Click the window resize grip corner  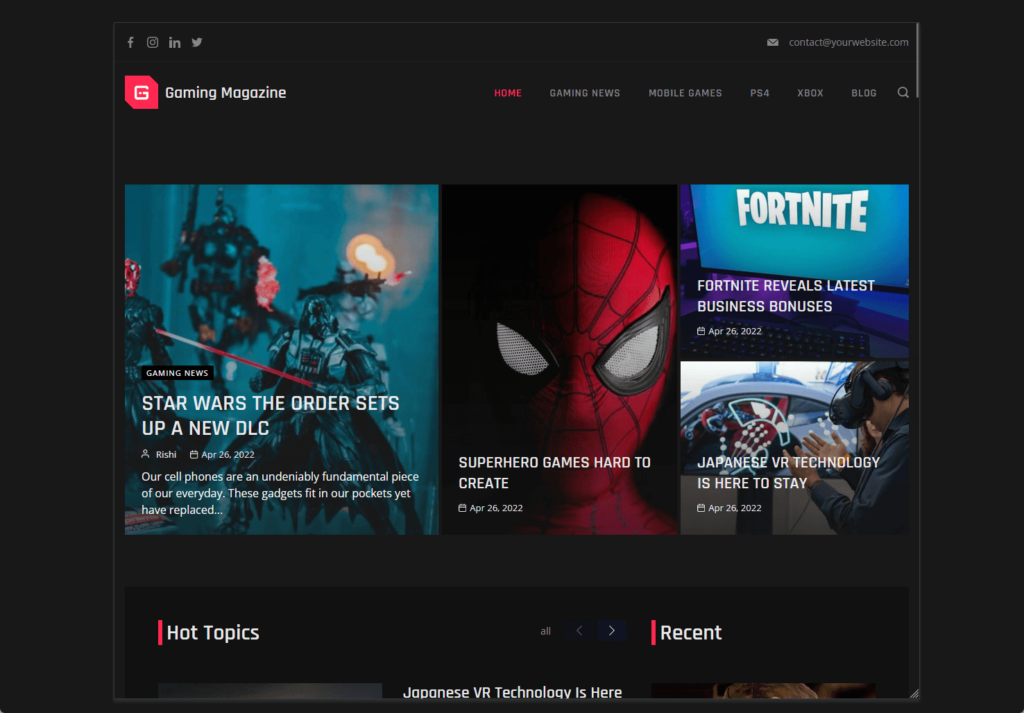tap(914, 694)
